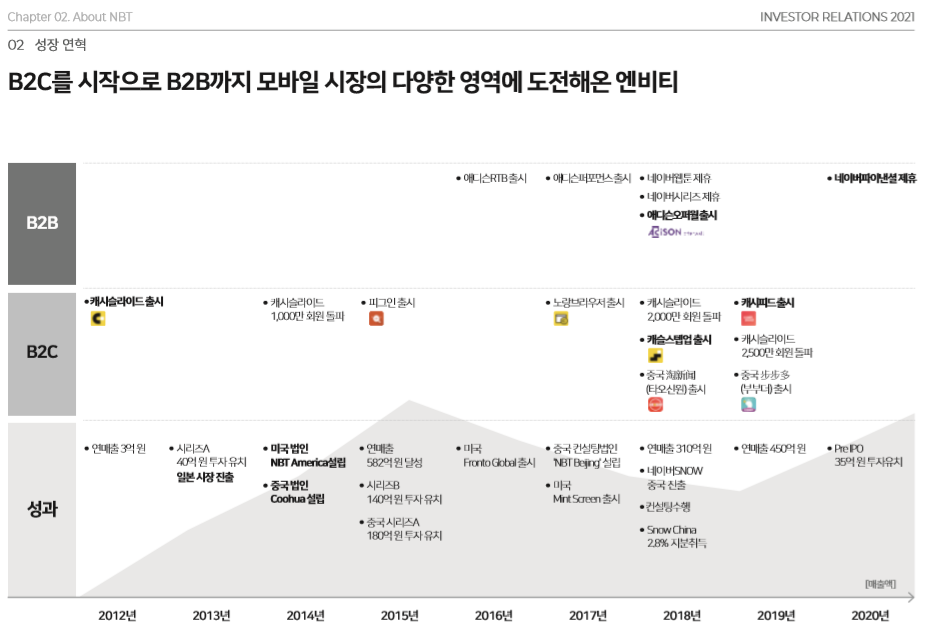
Task: Click the 'Snow China' entry
Action: (671, 530)
